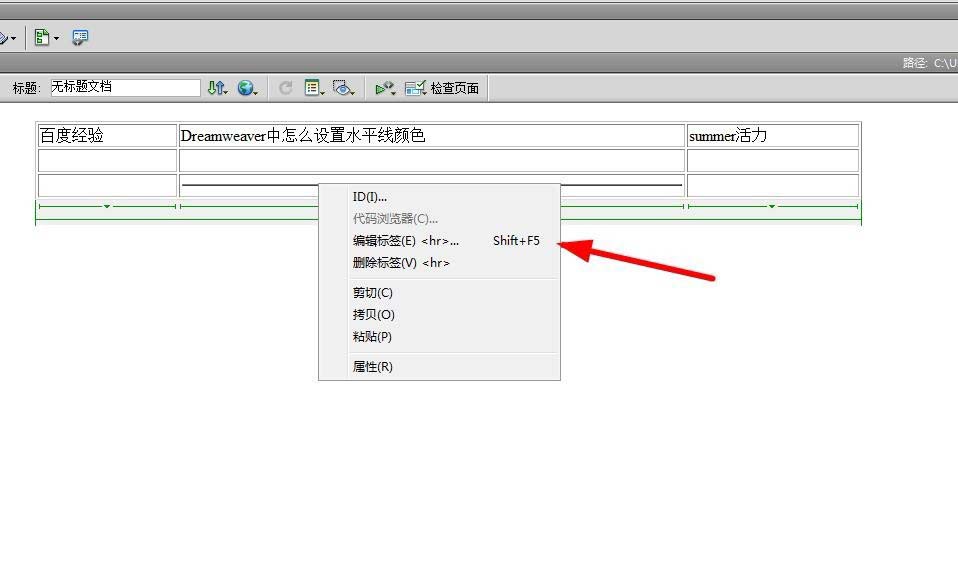Click the empty cell below summer活力
The image size is (958, 575).
pyautogui.click(x=773, y=161)
